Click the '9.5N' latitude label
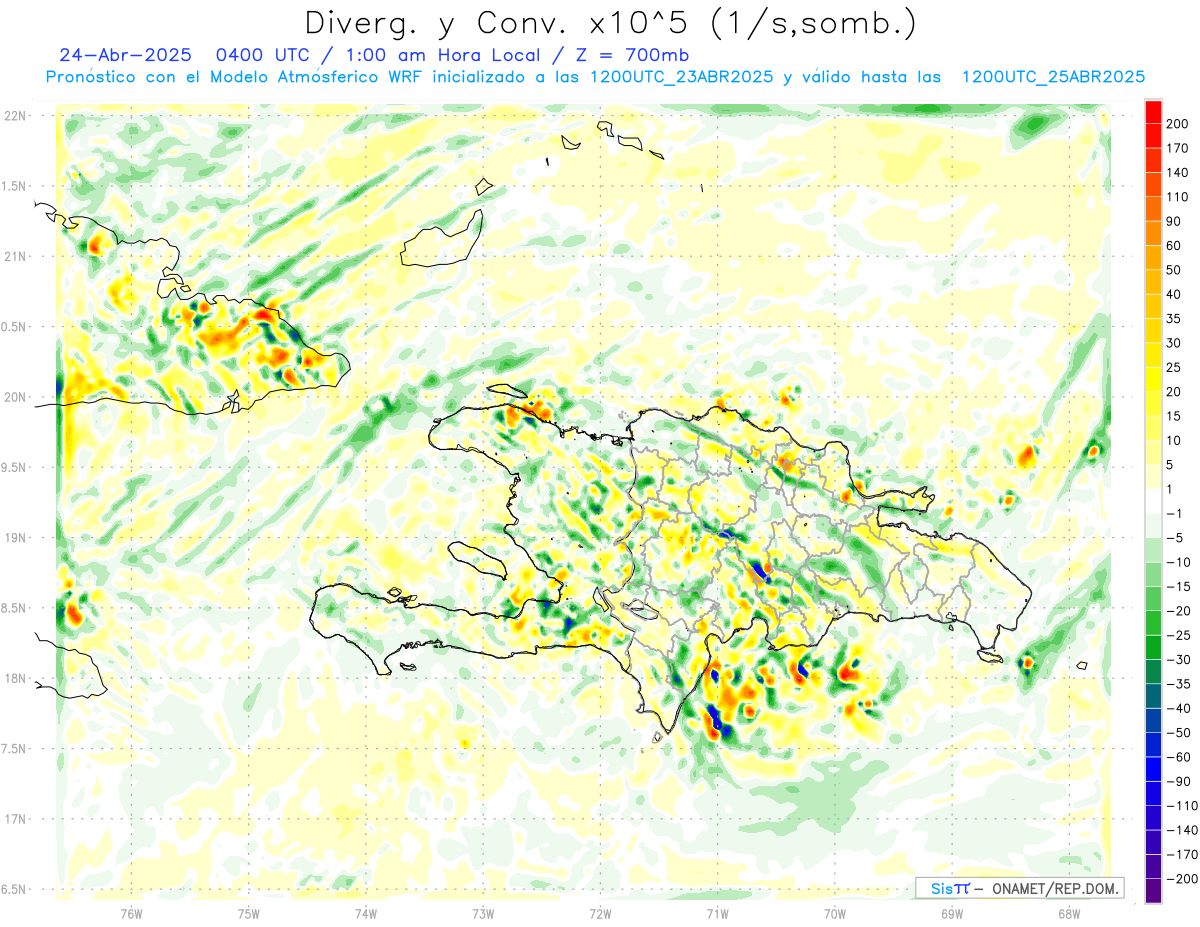The width and height of the screenshot is (1200, 927). point(14,468)
